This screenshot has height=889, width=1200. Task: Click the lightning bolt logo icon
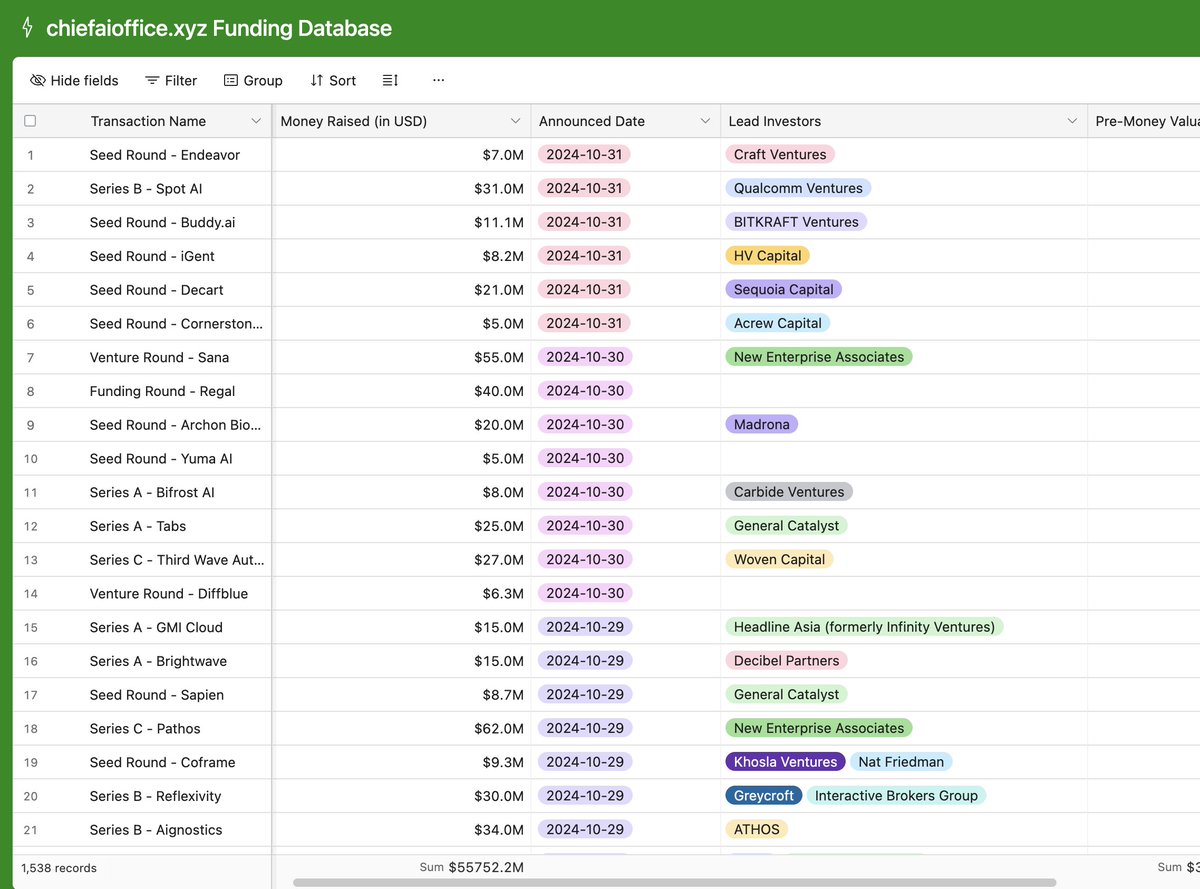pos(27,28)
